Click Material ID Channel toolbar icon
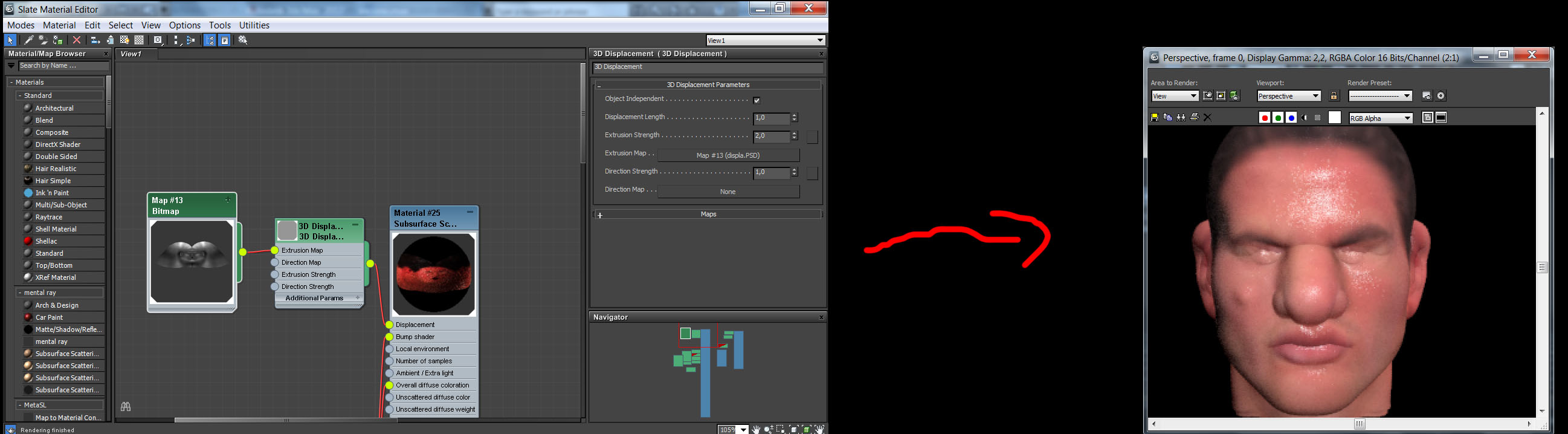The width and height of the screenshot is (1568, 434). tap(158, 40)
